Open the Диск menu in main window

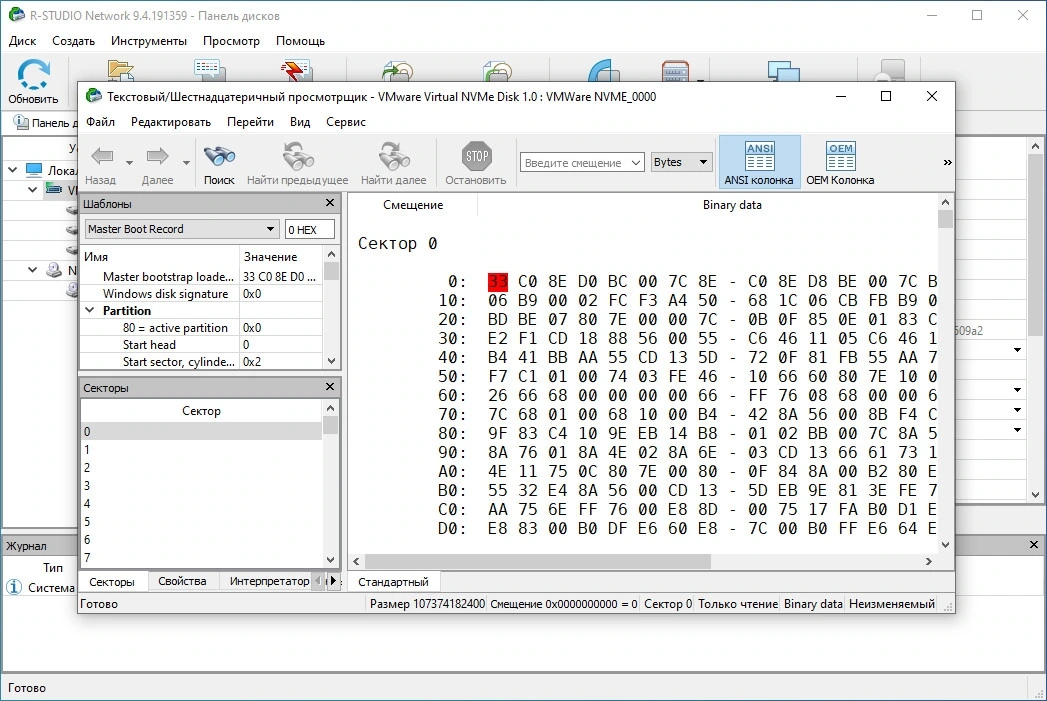23,41
